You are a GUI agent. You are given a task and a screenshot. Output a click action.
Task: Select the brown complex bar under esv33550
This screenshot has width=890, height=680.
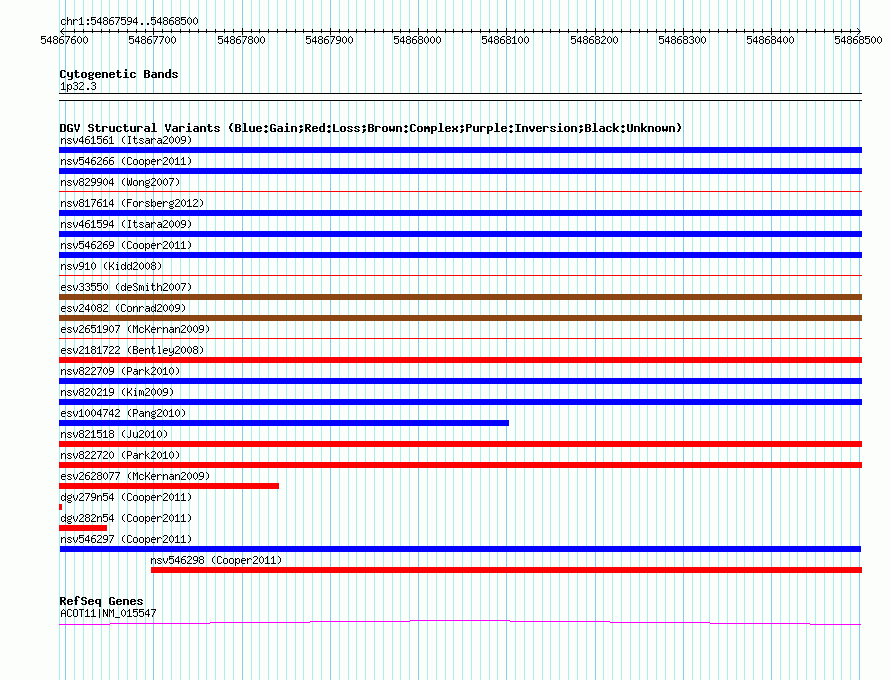click(x=460, y=297)
